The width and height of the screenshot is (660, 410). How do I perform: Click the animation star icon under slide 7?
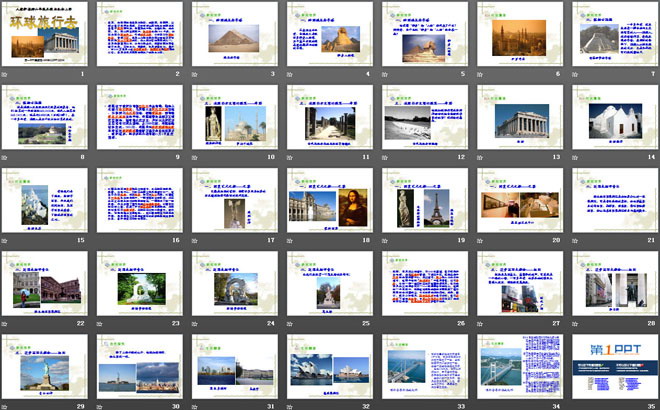click(x=575, y=75)
